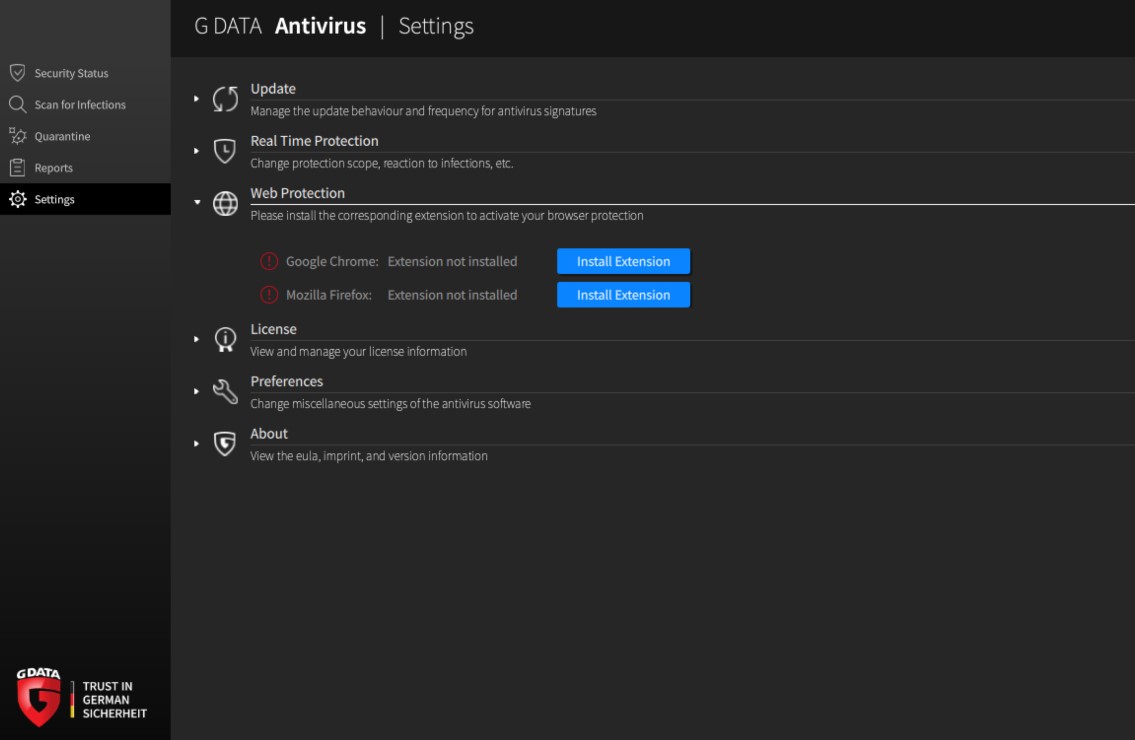
Task: Click the Update heading
Action: coord(273,88)
